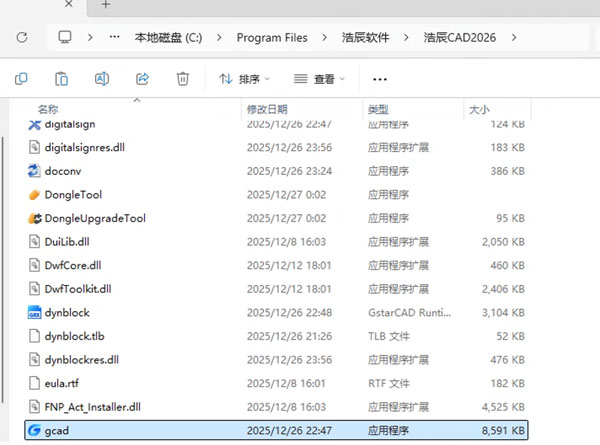Click the 8,591 KB size cell
This screenshot has width=600, height=445.
[x=503, y=430]
